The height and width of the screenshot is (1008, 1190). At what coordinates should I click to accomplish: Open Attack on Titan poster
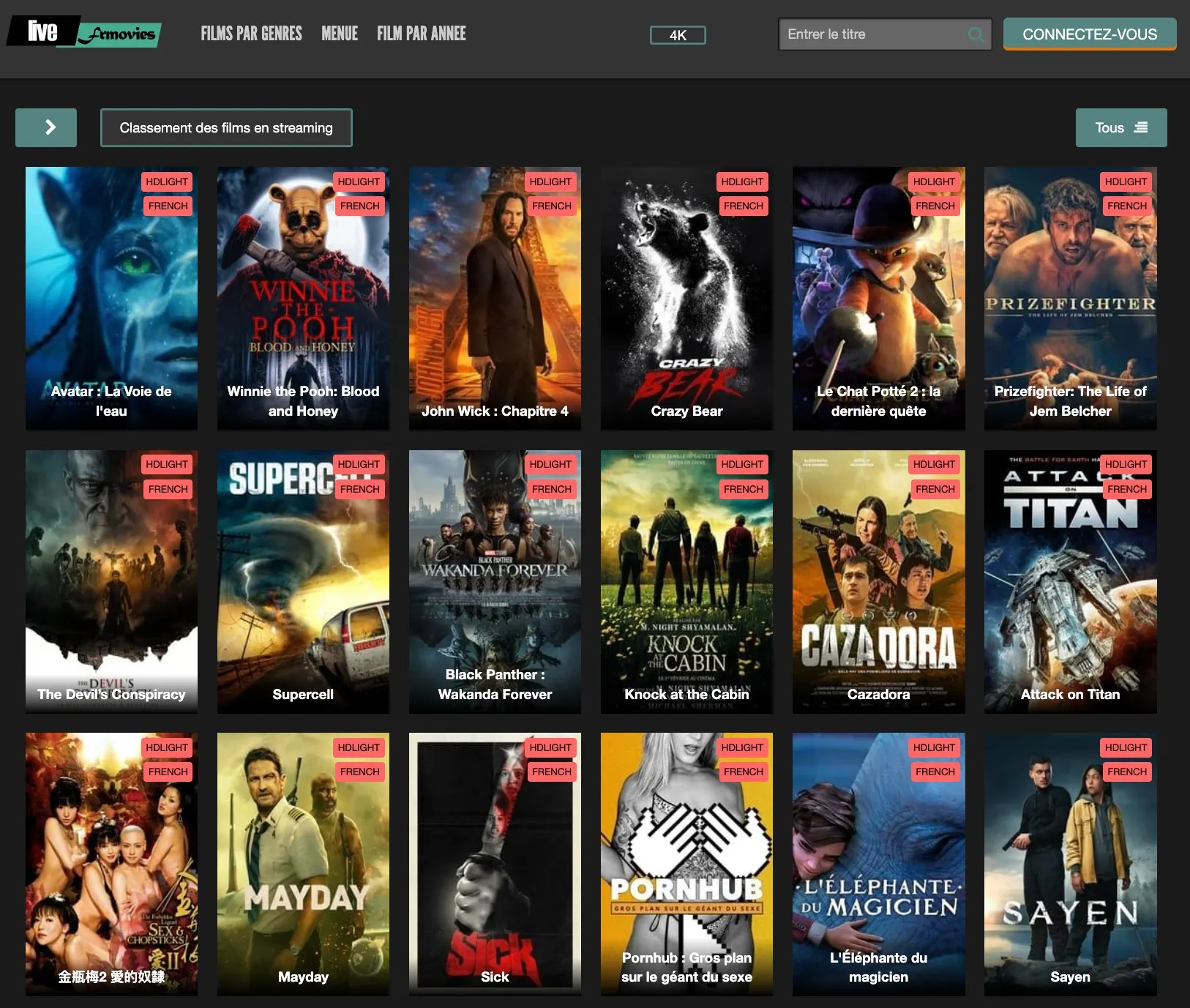click(x=1070, y=582)
